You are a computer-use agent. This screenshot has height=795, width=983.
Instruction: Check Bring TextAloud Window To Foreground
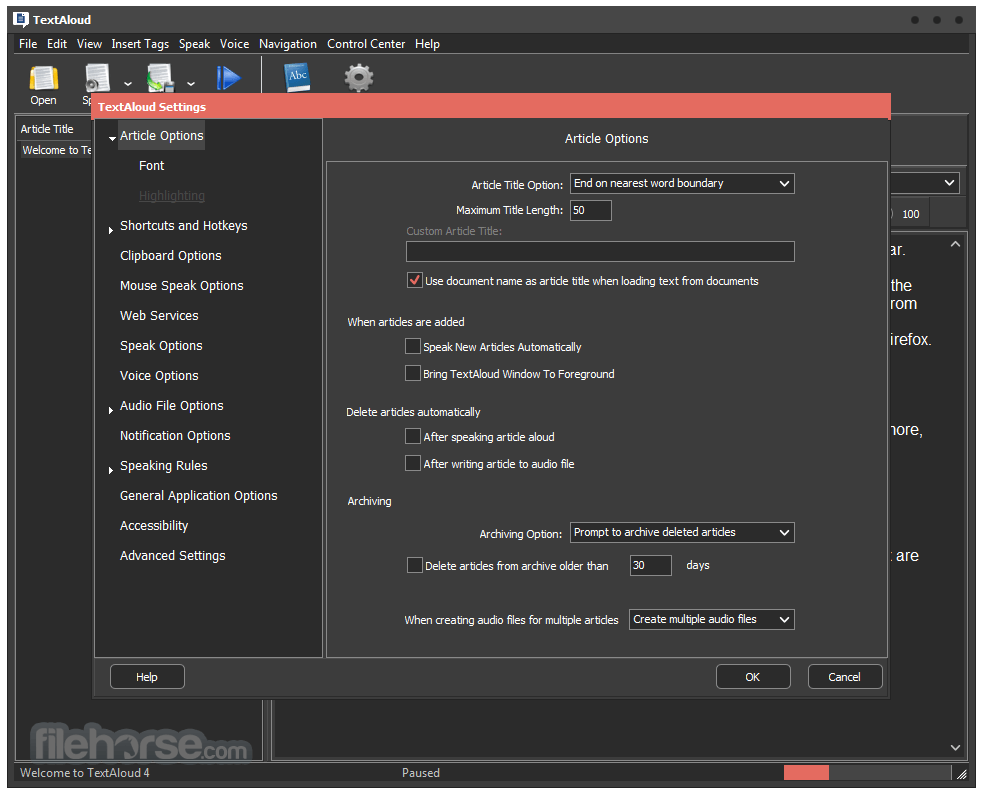(x=413, y=373)
